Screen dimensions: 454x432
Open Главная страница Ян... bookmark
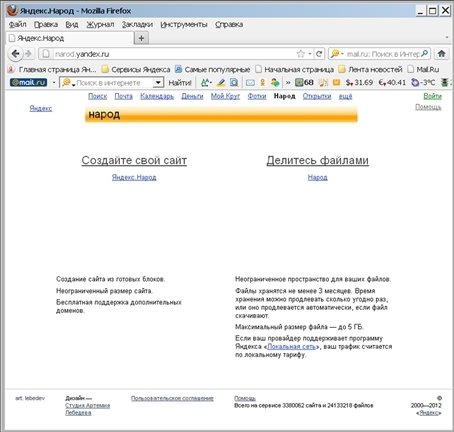(53, 69)
